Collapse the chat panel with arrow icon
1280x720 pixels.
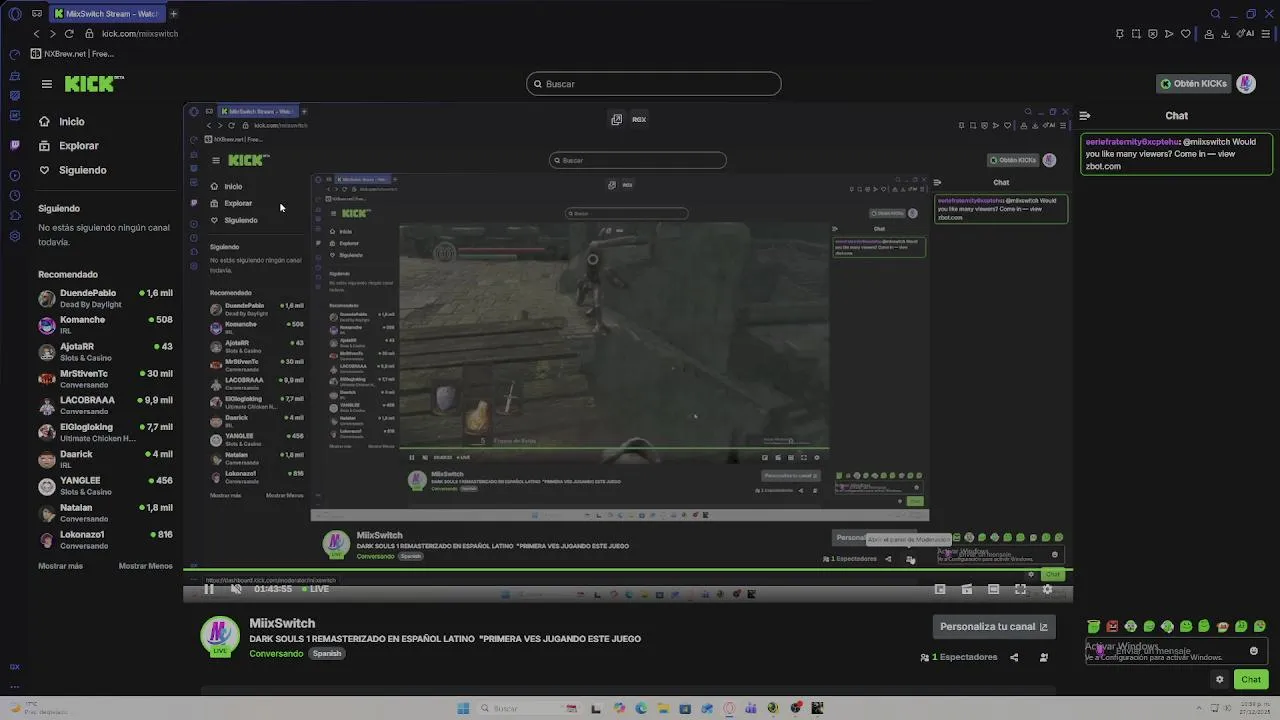click(x=1085, y=116)
